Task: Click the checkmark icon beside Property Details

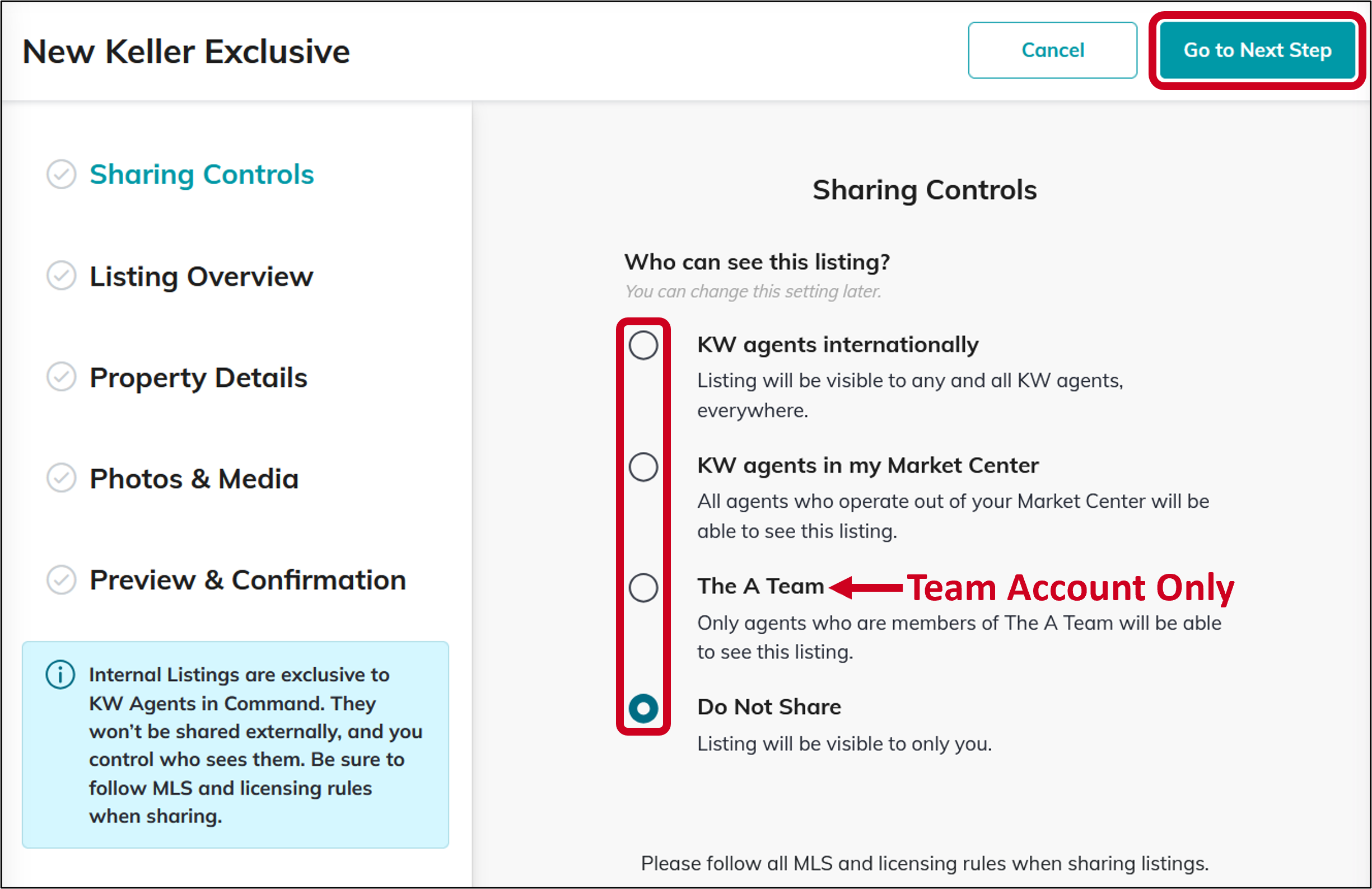Action: coord(61,377)
